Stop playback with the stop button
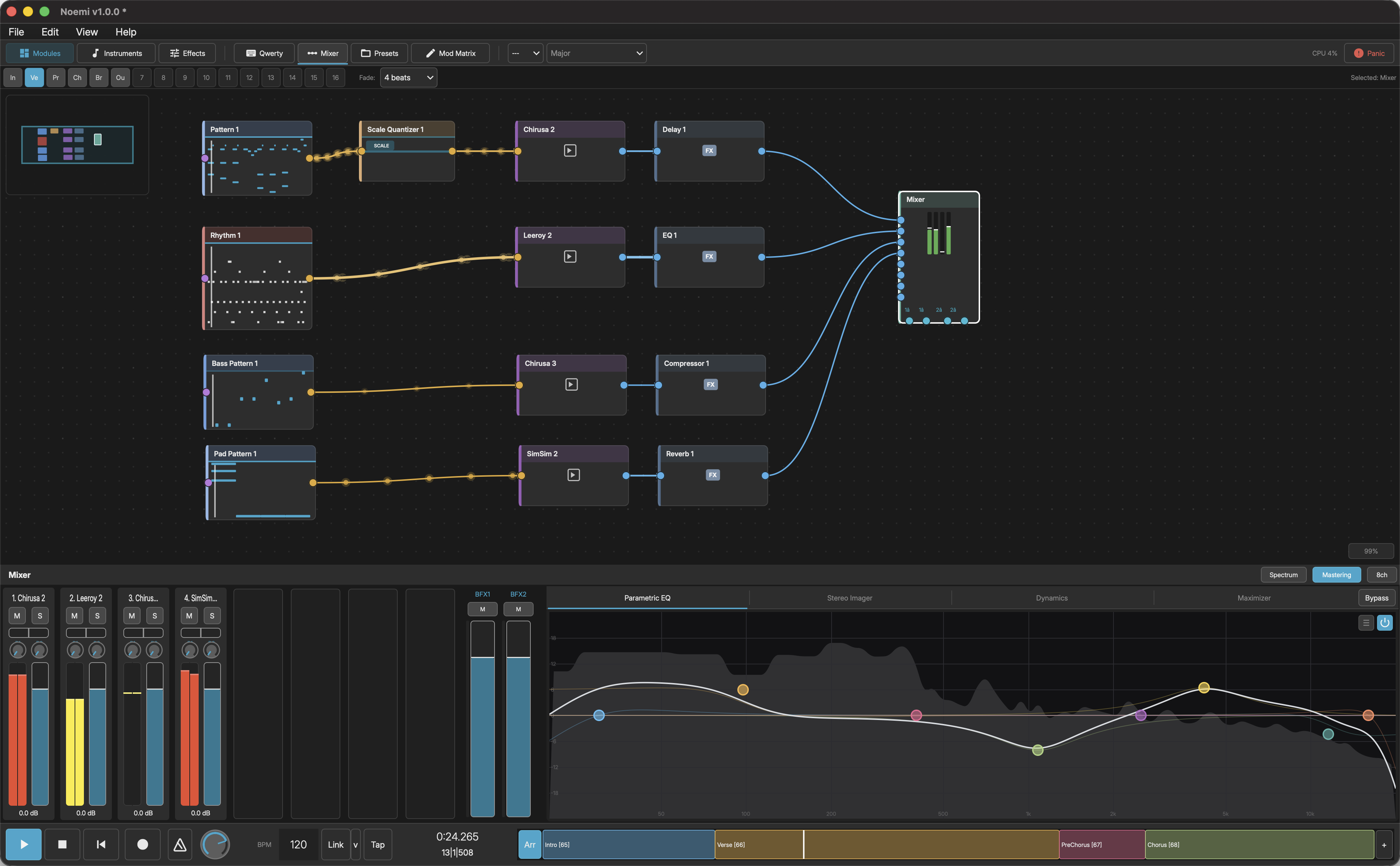Viewport: 1400px width, 866px height. coord(62,844)
